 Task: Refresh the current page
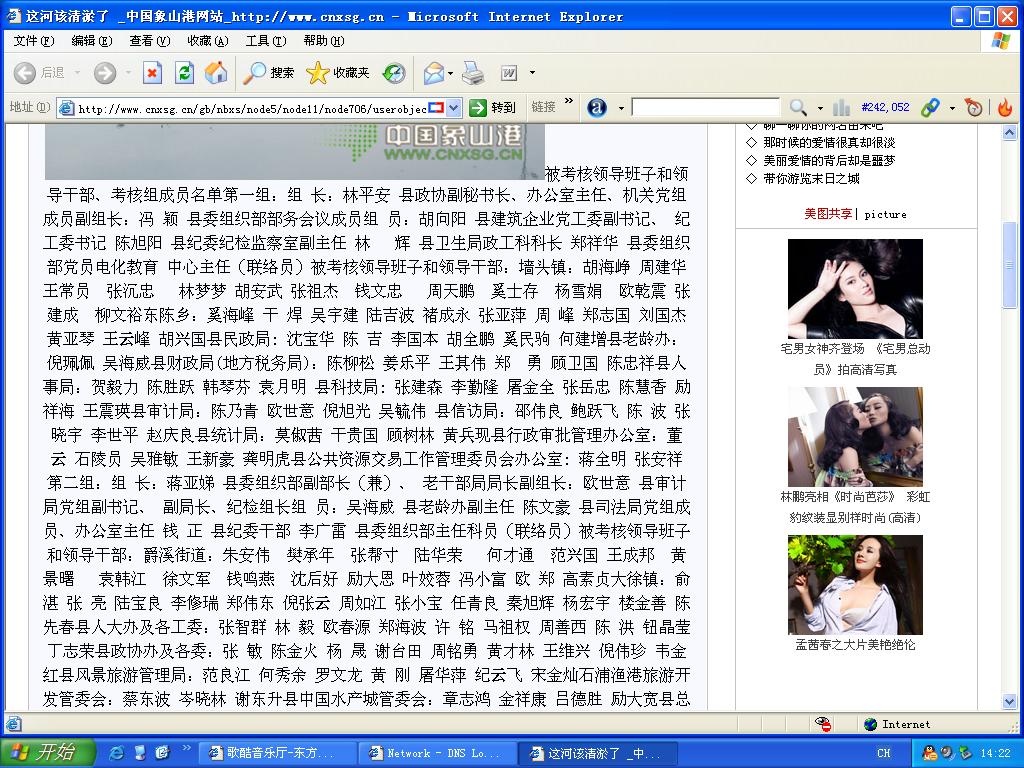click(184, 73)
